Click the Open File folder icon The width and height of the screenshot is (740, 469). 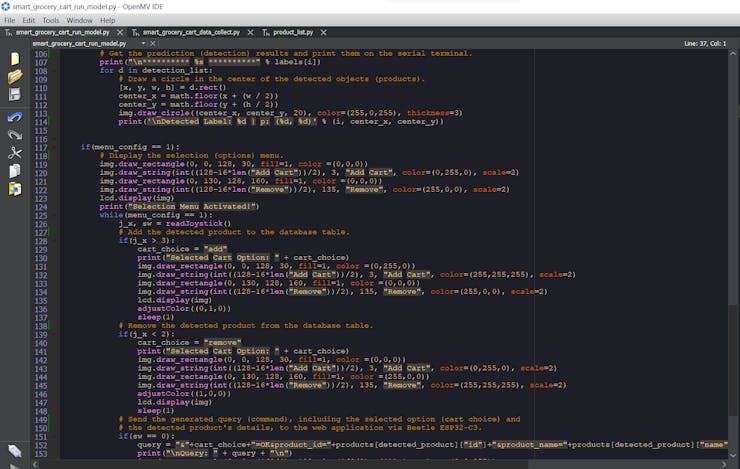(14, 76)
